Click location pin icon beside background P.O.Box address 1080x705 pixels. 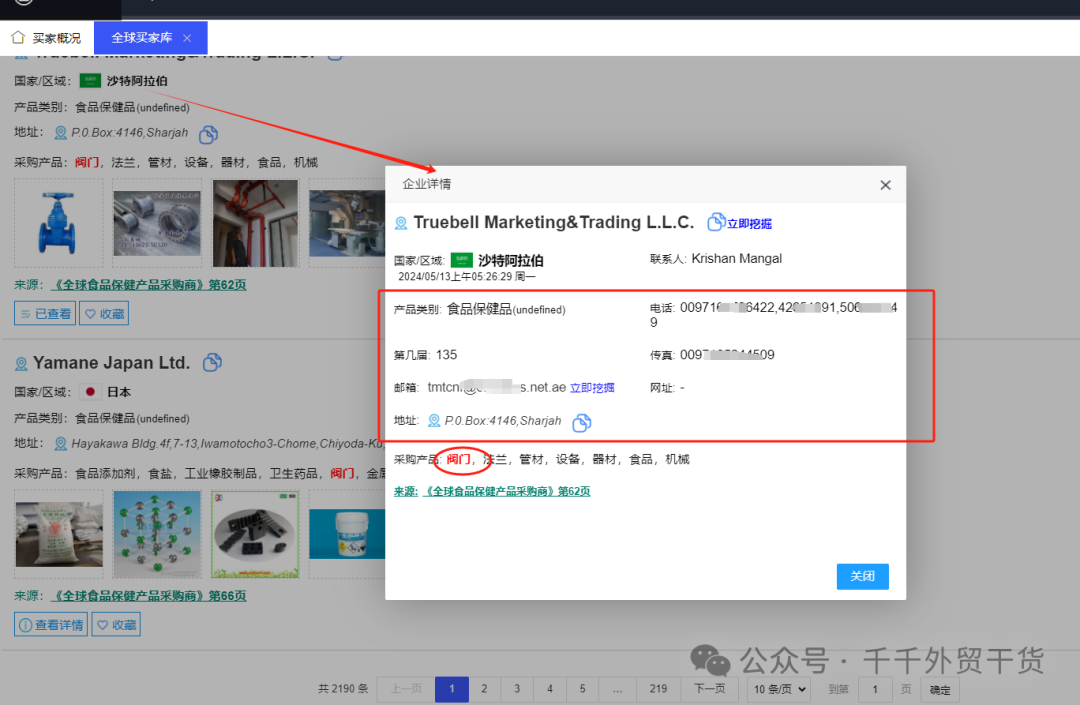point(61,133)
